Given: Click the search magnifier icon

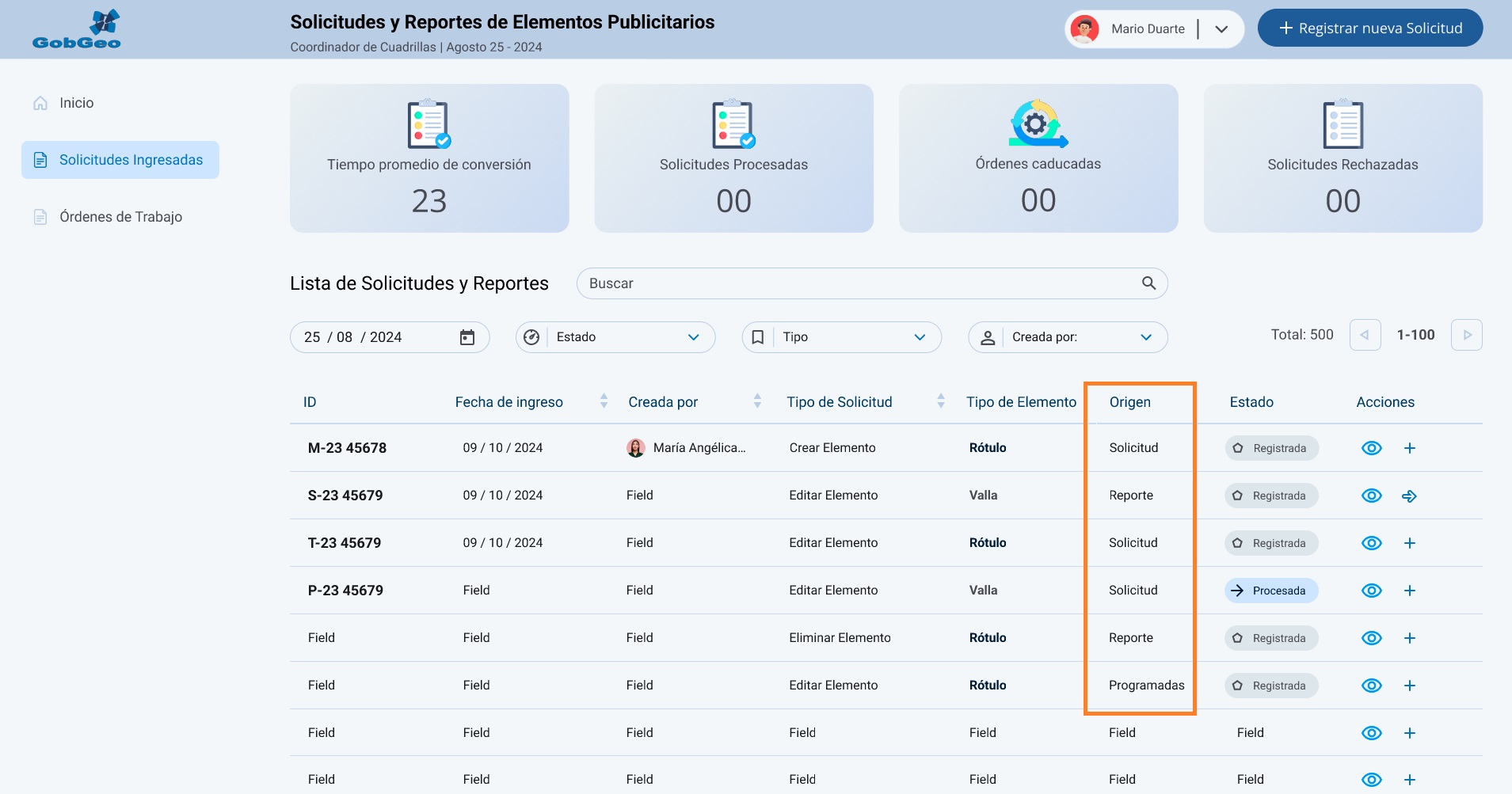Looking at the screenshot, I should pos(1148,283).
